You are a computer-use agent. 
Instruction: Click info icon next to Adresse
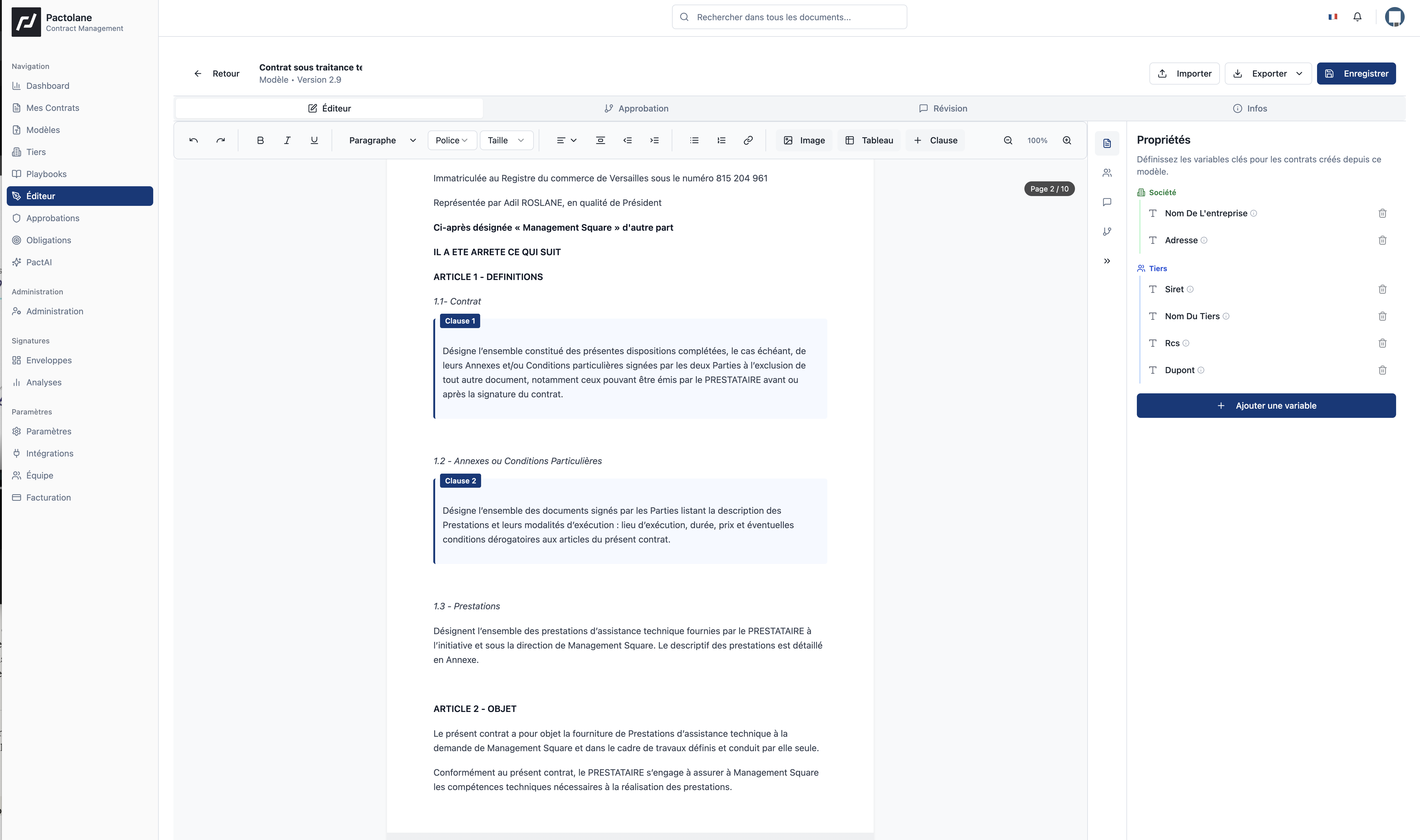tap(1204, 240)
